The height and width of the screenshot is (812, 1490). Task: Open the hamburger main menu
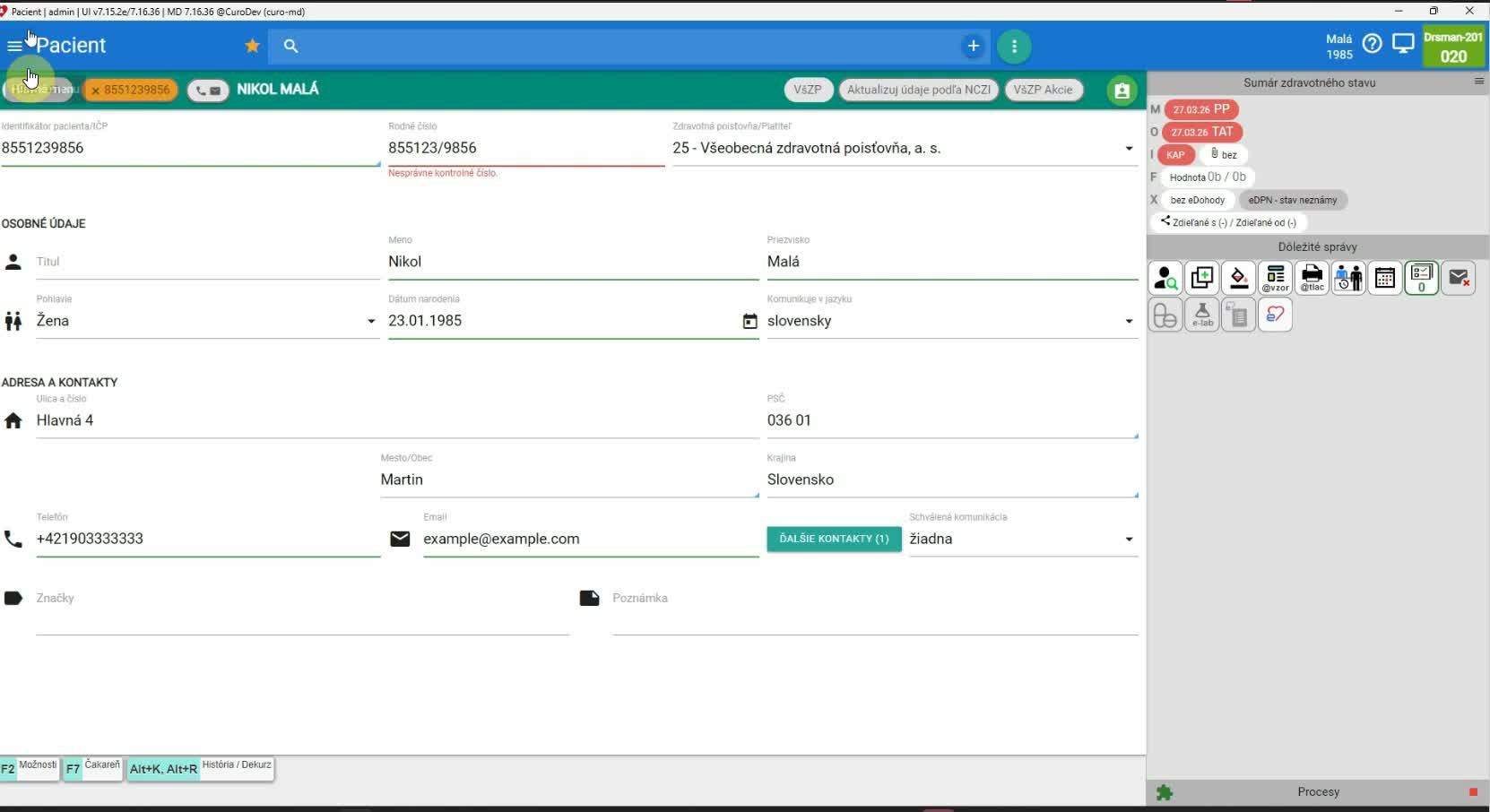(14, 46)
